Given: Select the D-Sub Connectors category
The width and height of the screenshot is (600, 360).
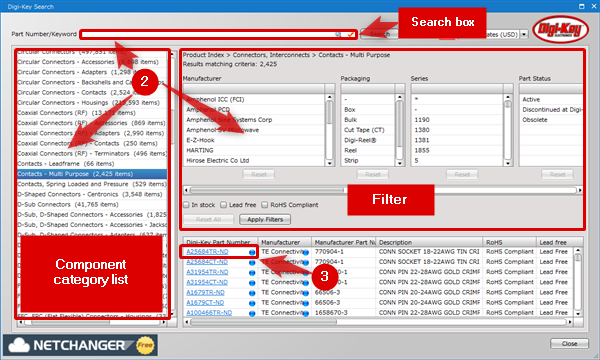Looking at the screenshot, I should (92, 205).
